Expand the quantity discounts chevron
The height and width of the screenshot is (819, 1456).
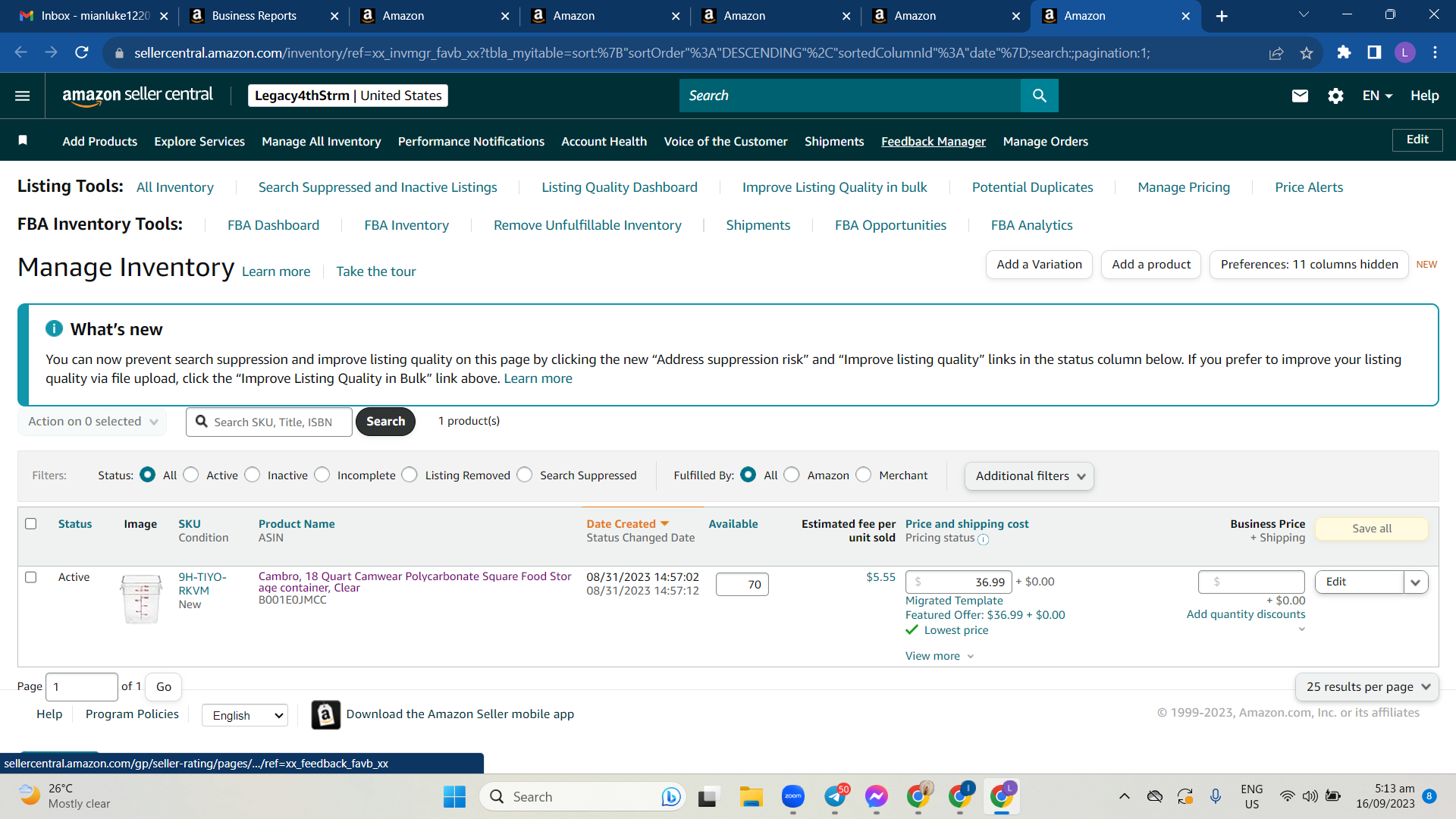1302,629
